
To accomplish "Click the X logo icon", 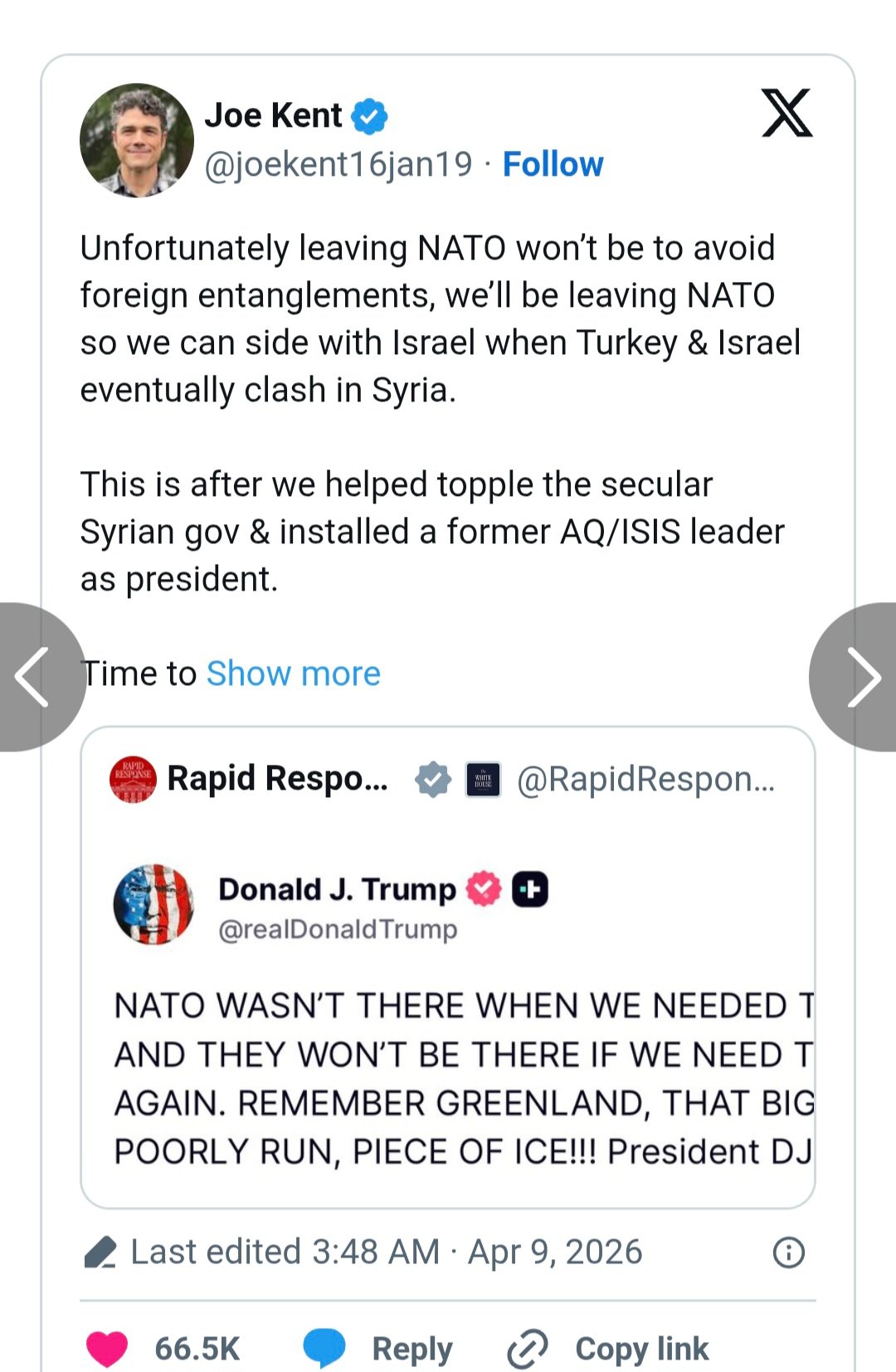I will [786, 113].
